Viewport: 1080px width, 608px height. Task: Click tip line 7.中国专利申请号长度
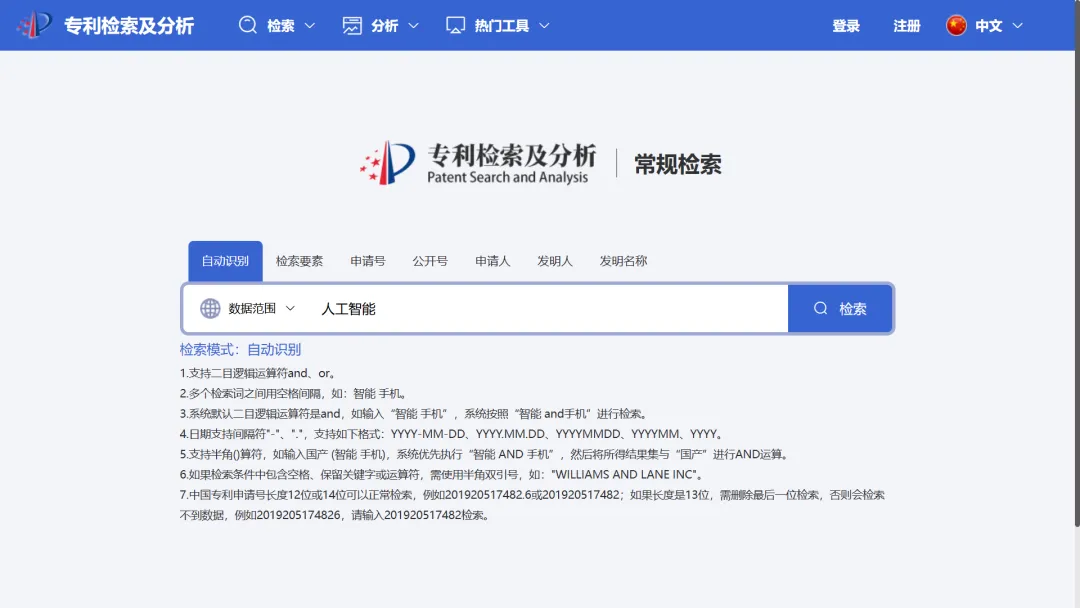point(532,505)
